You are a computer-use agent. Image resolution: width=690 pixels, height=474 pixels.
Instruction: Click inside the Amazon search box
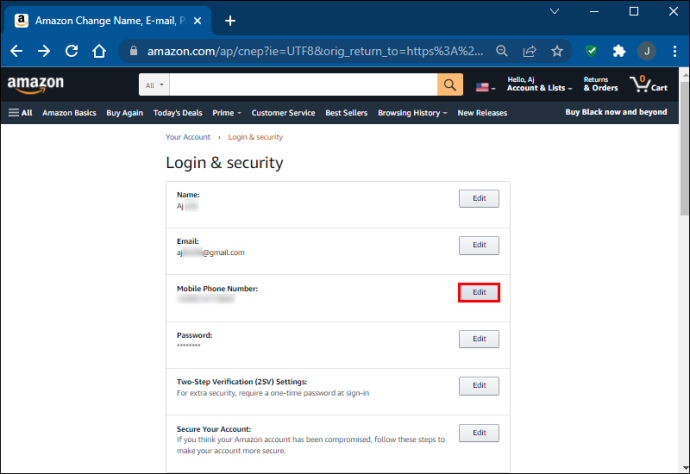pos(303,85)
